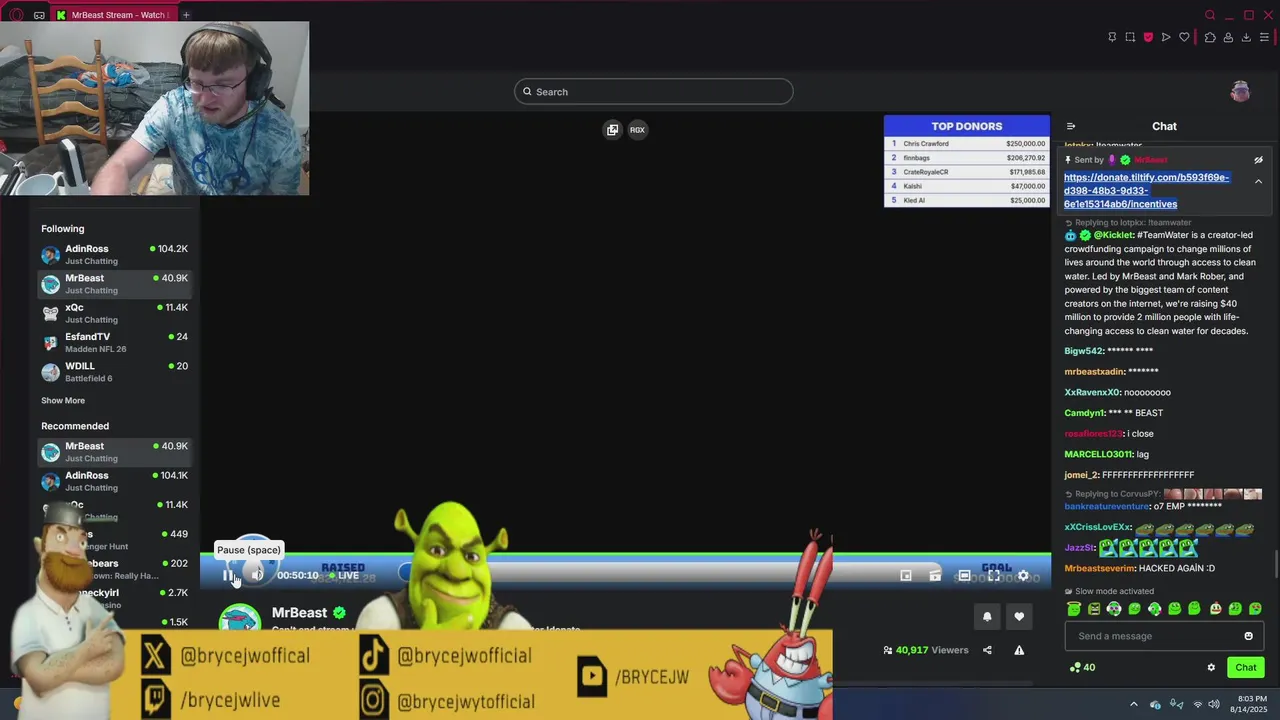Insert the angry square emote
The image size is (1280, 720).
1094,608
